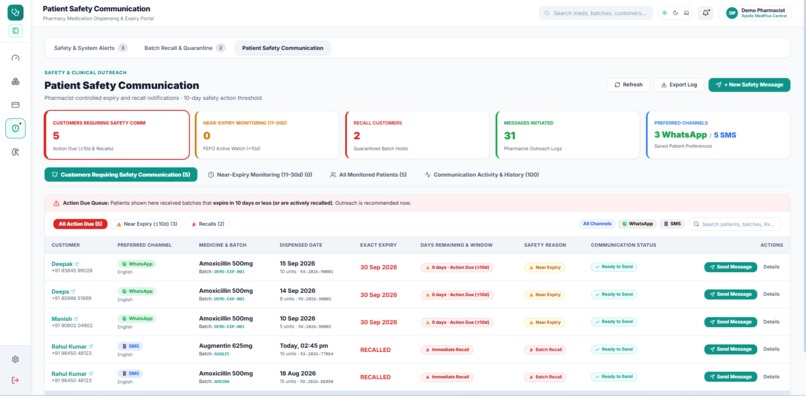The height and width of the screenshot is (396, 806).
Task: Open Safety & System Alerts tab
Action: click(x=90, y=48)
